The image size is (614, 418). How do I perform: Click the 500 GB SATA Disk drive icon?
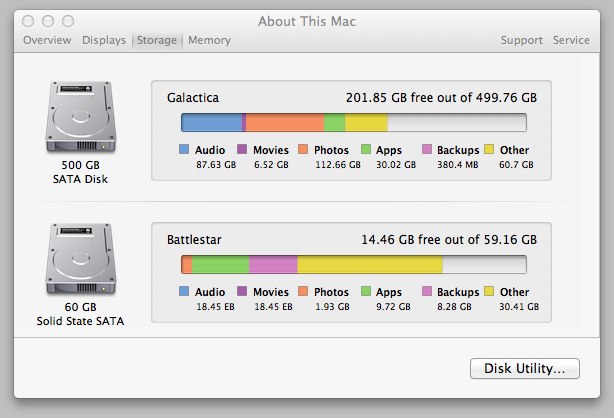pos(81,117)
